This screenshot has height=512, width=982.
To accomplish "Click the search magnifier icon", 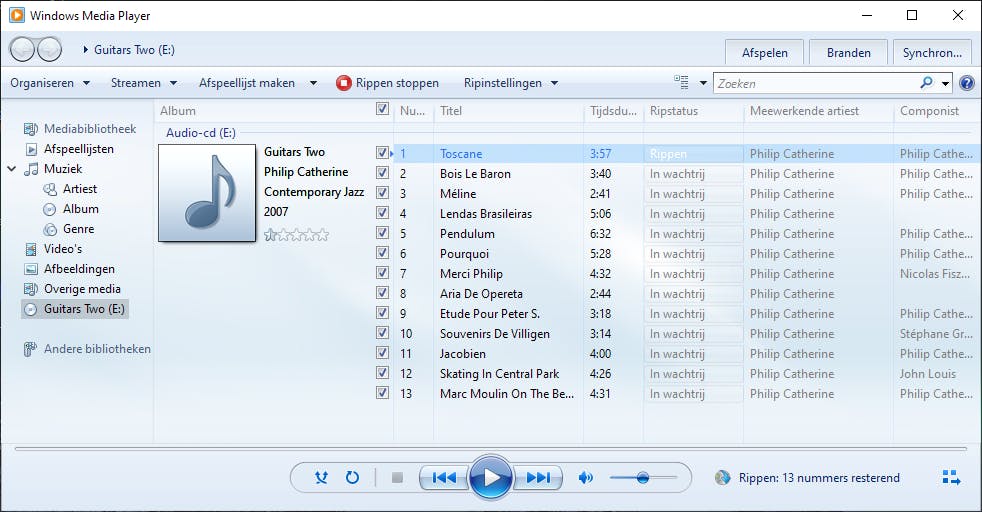I will click(927, 83).
